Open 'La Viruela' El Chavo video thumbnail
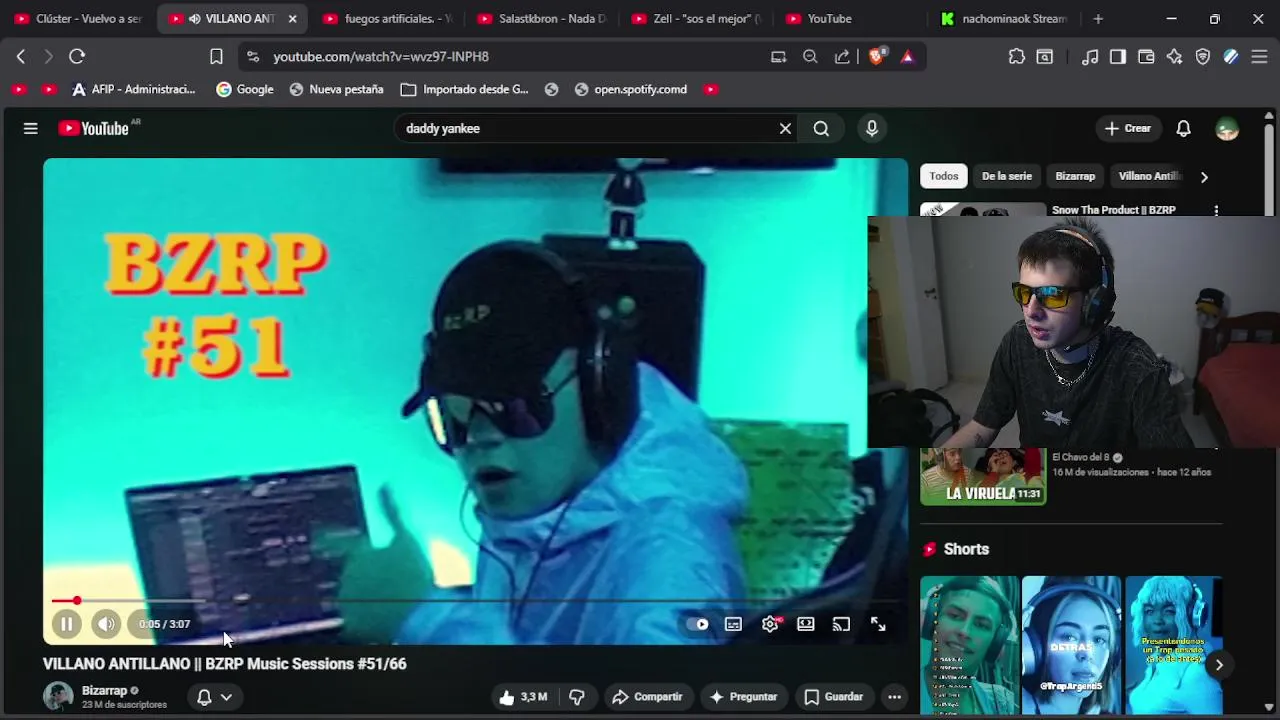 coord(983,476)
